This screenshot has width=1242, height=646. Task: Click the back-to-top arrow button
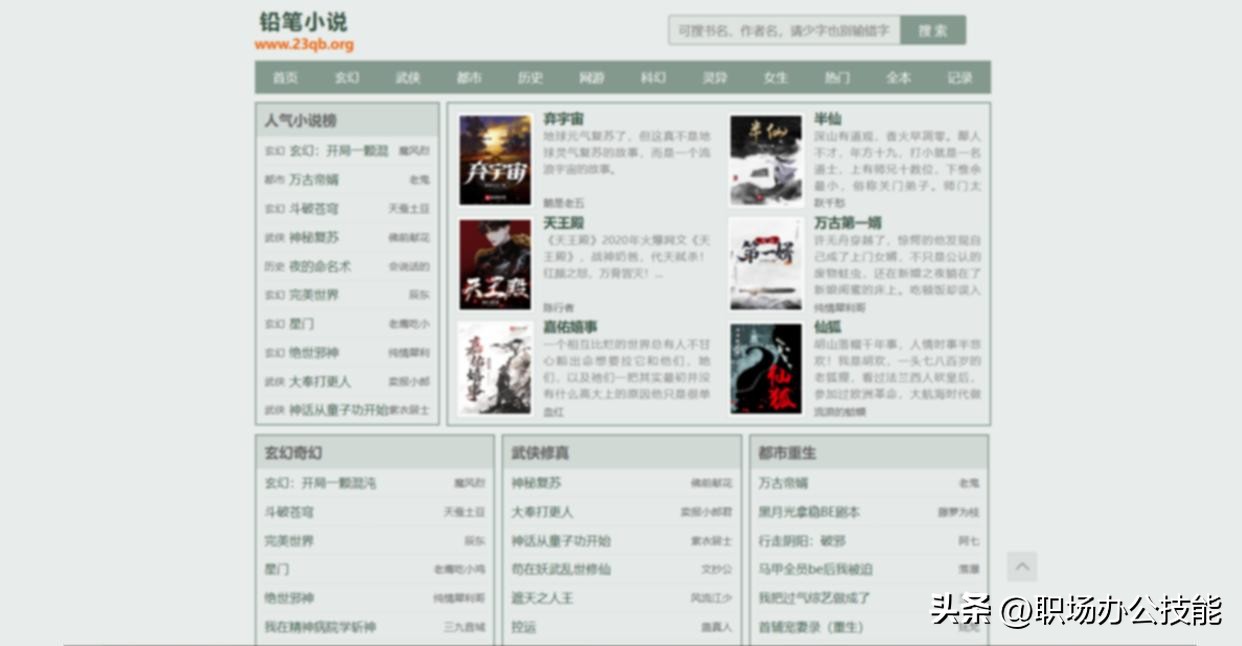pos(1022,565)
